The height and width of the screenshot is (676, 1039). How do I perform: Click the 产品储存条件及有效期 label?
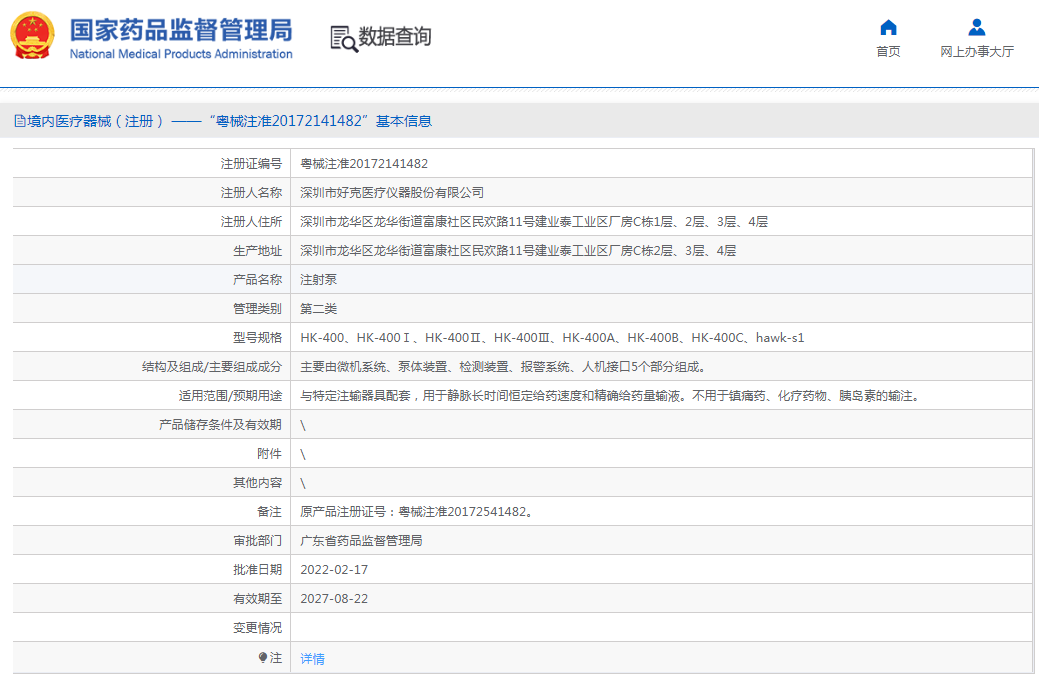point(221,425)
